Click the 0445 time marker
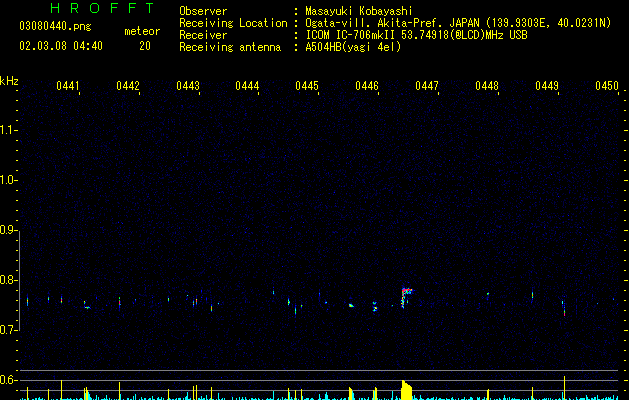629x400 pixels. point(307,86)
